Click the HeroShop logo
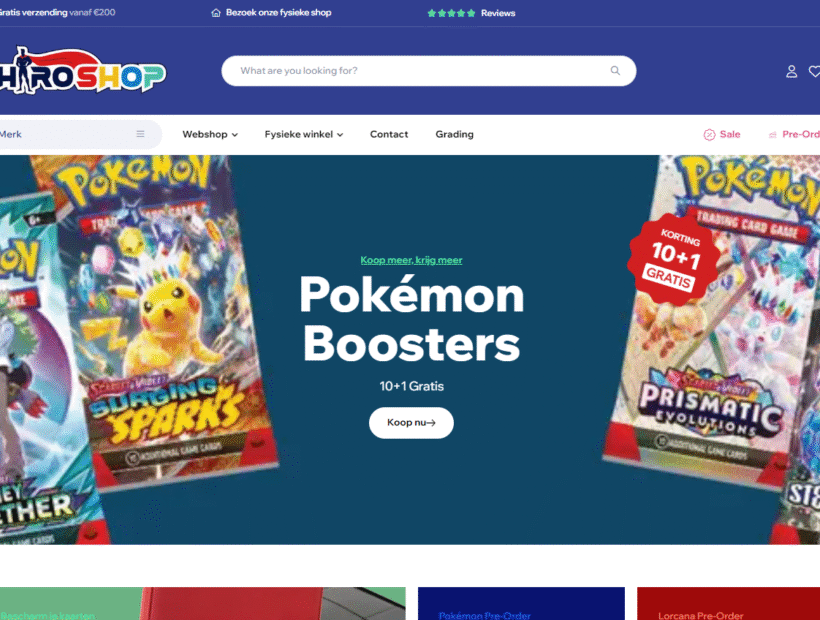This screenshot has width=820, height=620. tap(83, 71)
